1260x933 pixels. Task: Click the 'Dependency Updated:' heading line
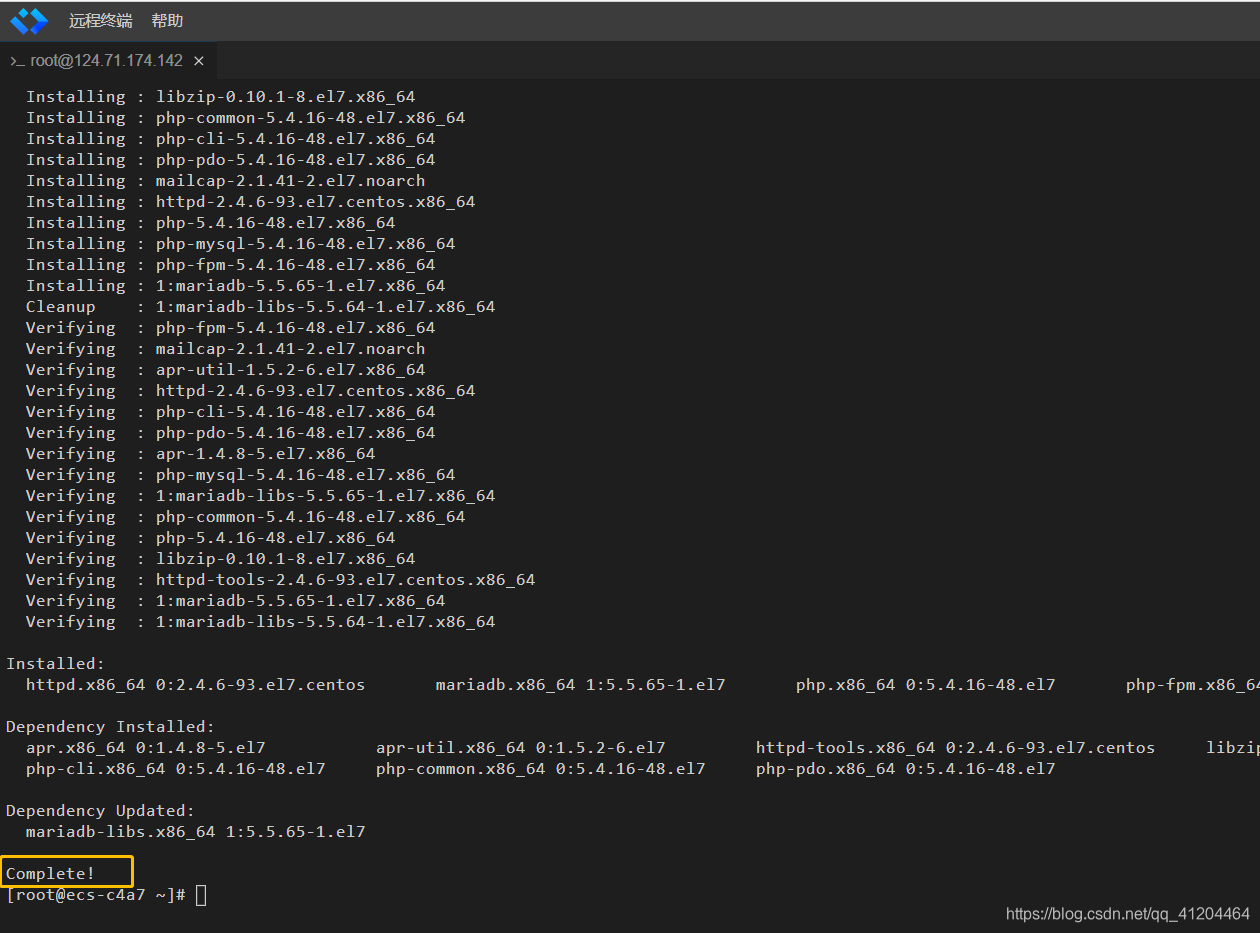coord(100,811)
